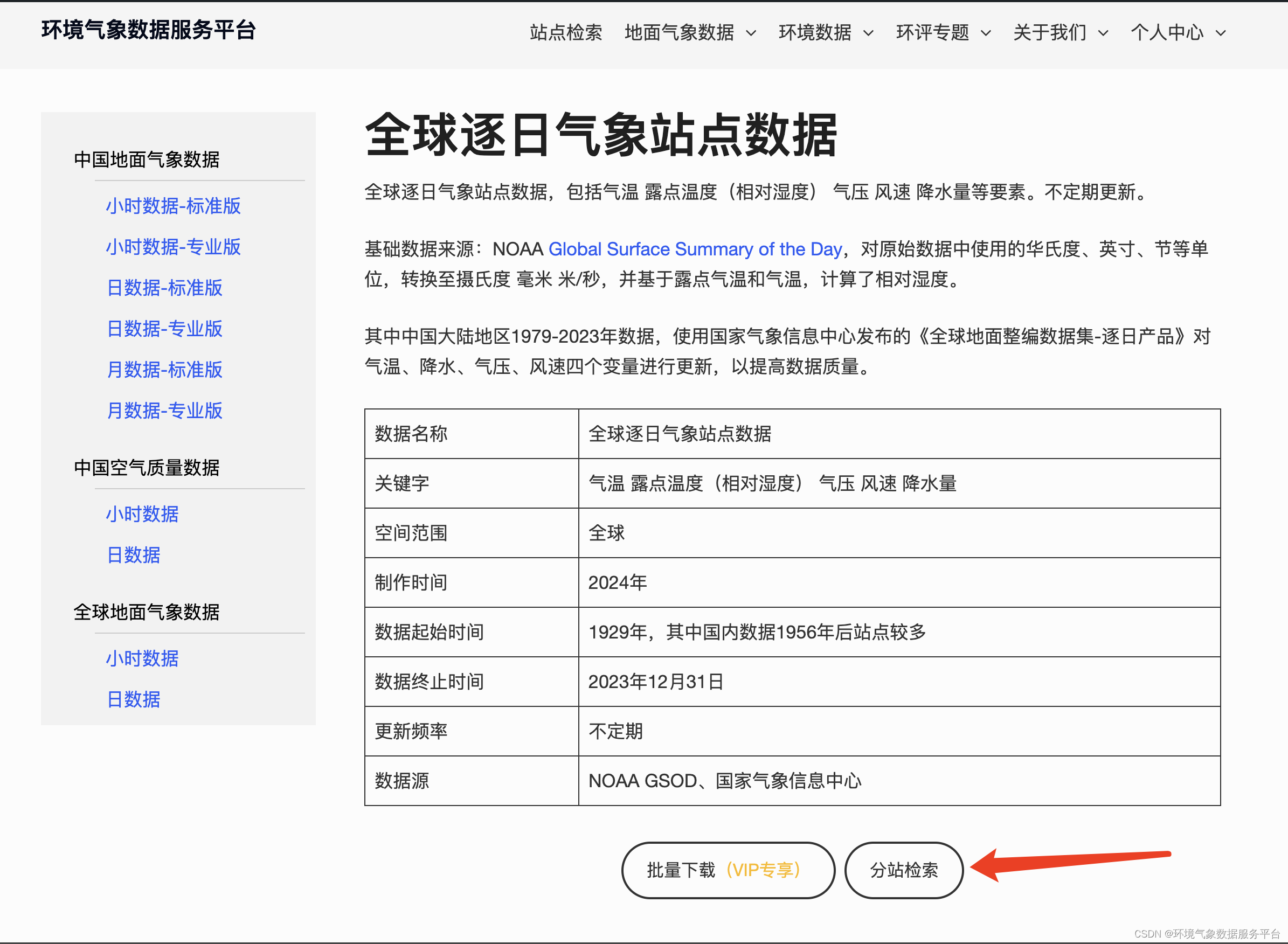
Task: Open 月数据-标准版 sidebar link
Action: 164,370
